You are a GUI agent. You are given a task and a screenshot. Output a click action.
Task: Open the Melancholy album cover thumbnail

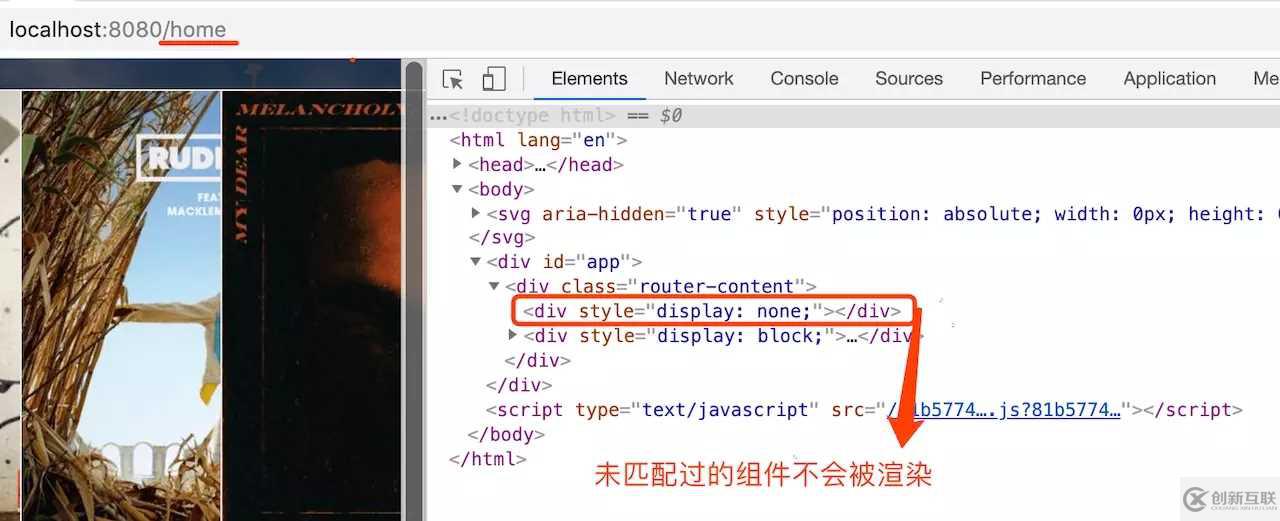point(312,305)
